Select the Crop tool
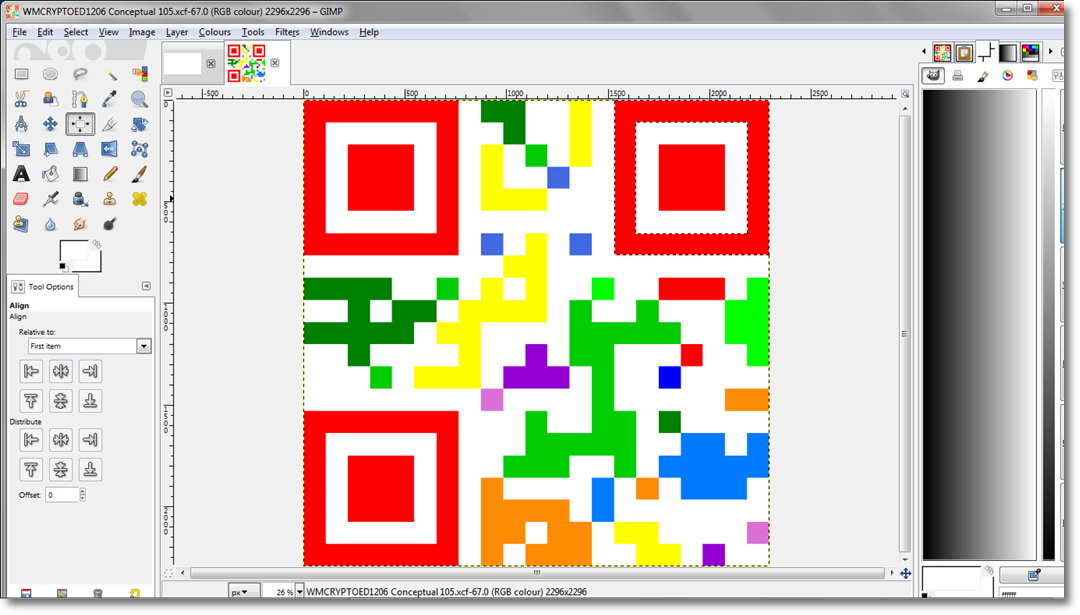Image resolution: width=1080 pixels, height=615 pixels. (x=110, y=124)
